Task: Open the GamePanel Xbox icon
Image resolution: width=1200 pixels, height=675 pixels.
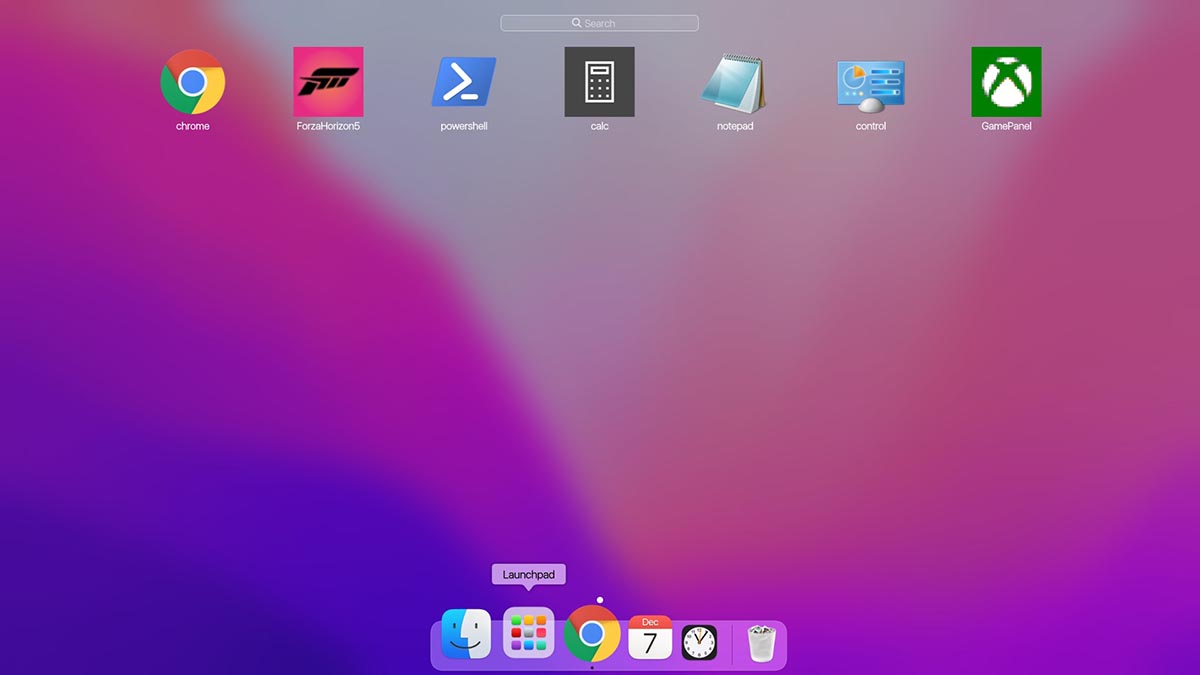Action: pos(1006,82)
